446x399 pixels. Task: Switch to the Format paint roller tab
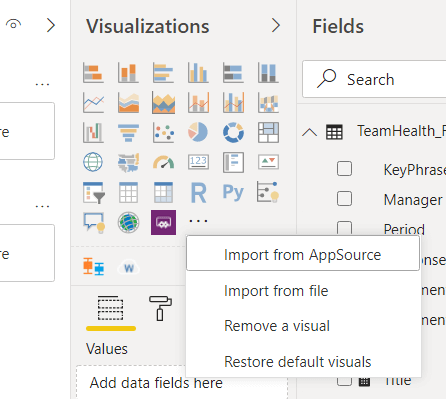160,308
